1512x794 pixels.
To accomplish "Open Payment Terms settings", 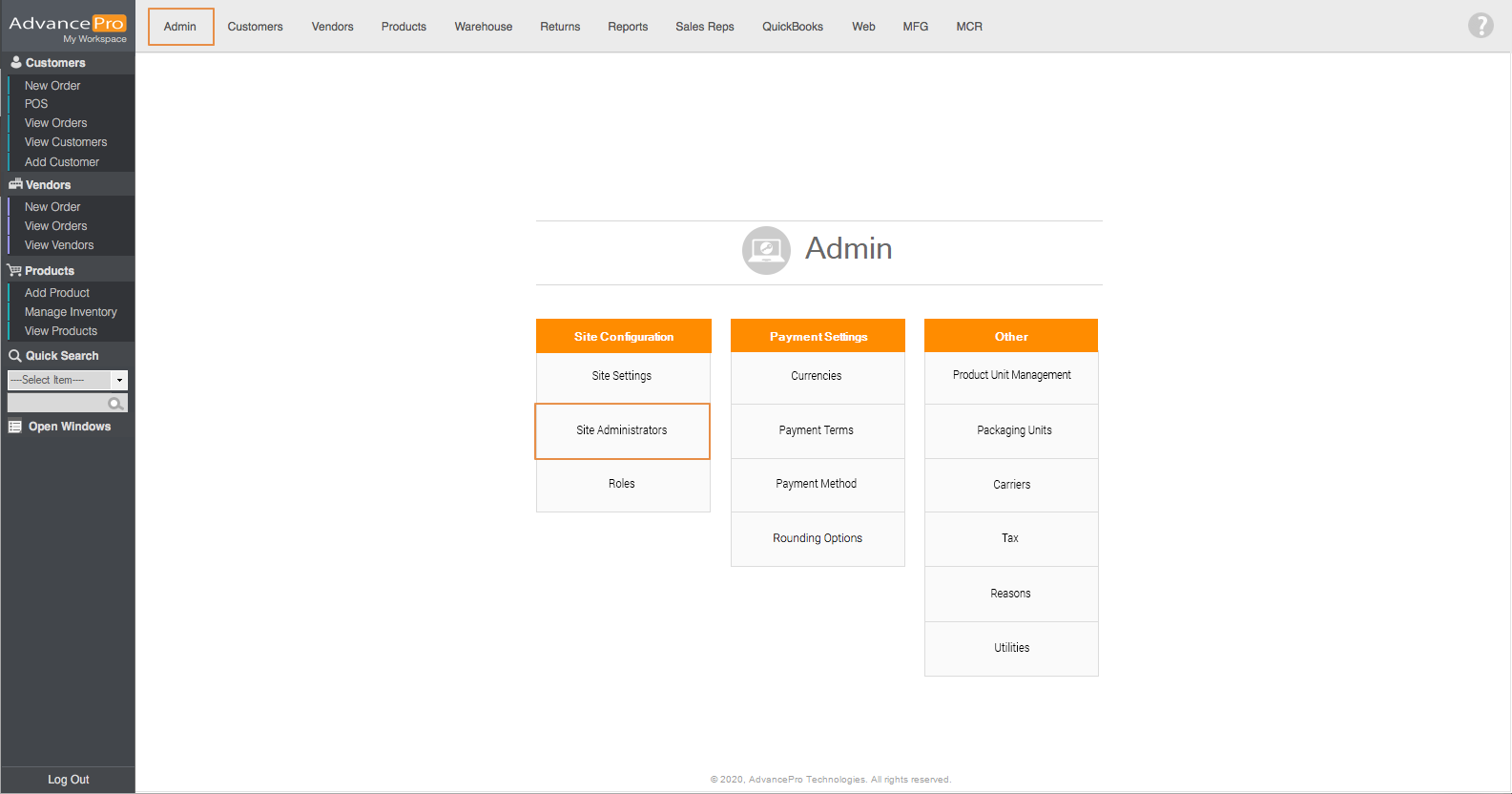I will click(817, 430).
